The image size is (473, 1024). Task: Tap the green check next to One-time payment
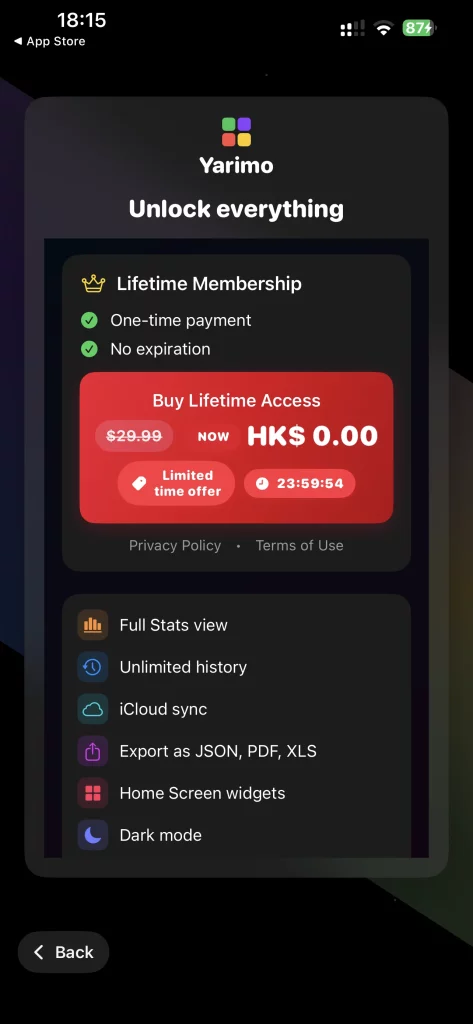point(89,321)
